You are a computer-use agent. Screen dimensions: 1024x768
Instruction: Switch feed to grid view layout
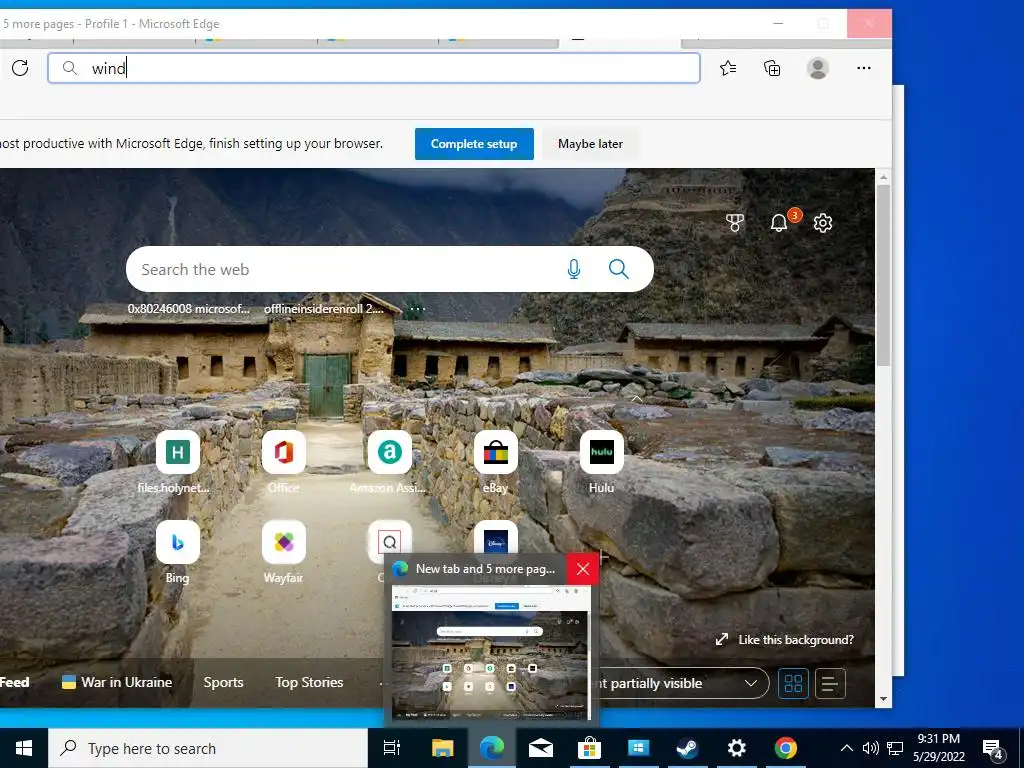793,684
